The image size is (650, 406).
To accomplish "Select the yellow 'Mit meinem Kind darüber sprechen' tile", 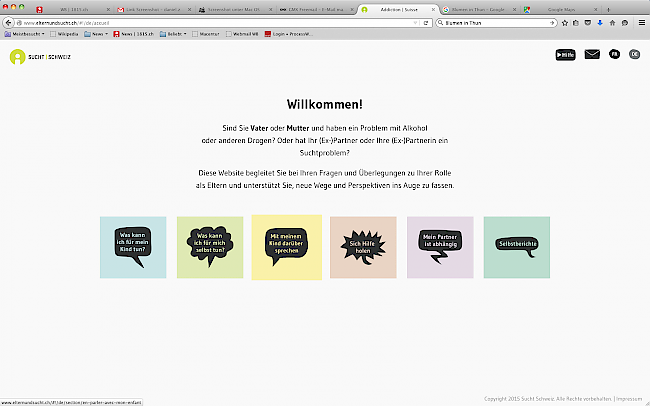I will pos(286,247).
